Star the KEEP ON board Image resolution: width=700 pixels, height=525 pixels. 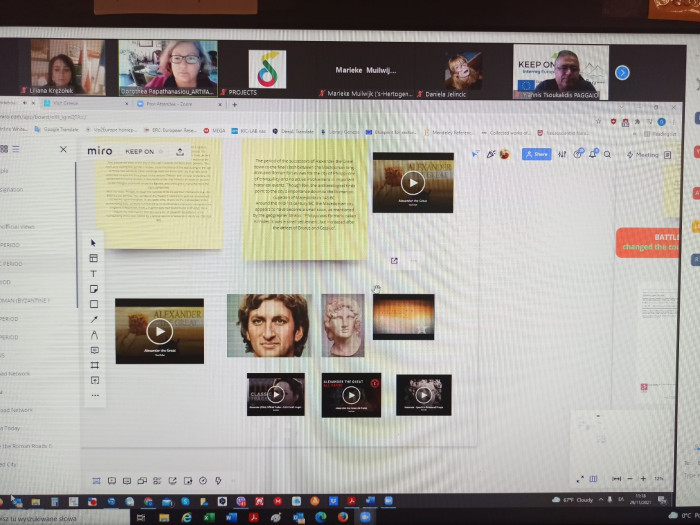[161, 152]
